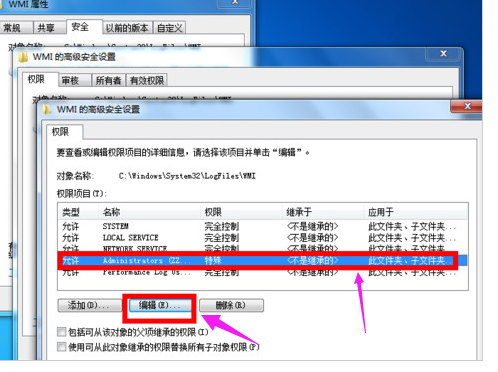This screenshot has width=498, height=372.
Task: Open 有效权限 tab in middle WMI dialog
Action: [147, 80]
